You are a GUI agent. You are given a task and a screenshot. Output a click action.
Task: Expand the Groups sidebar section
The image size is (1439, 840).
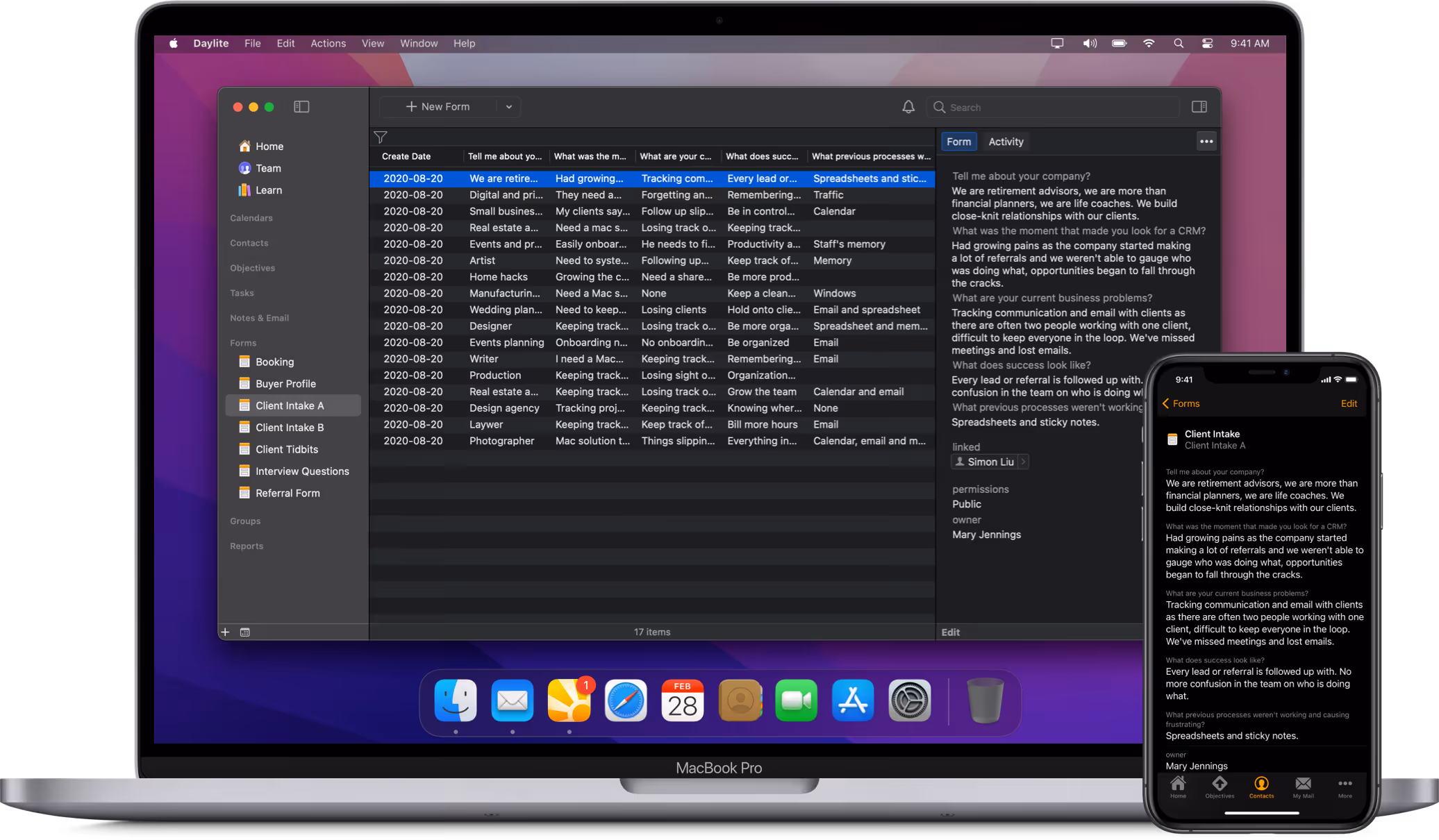click(x=245, y=521)
